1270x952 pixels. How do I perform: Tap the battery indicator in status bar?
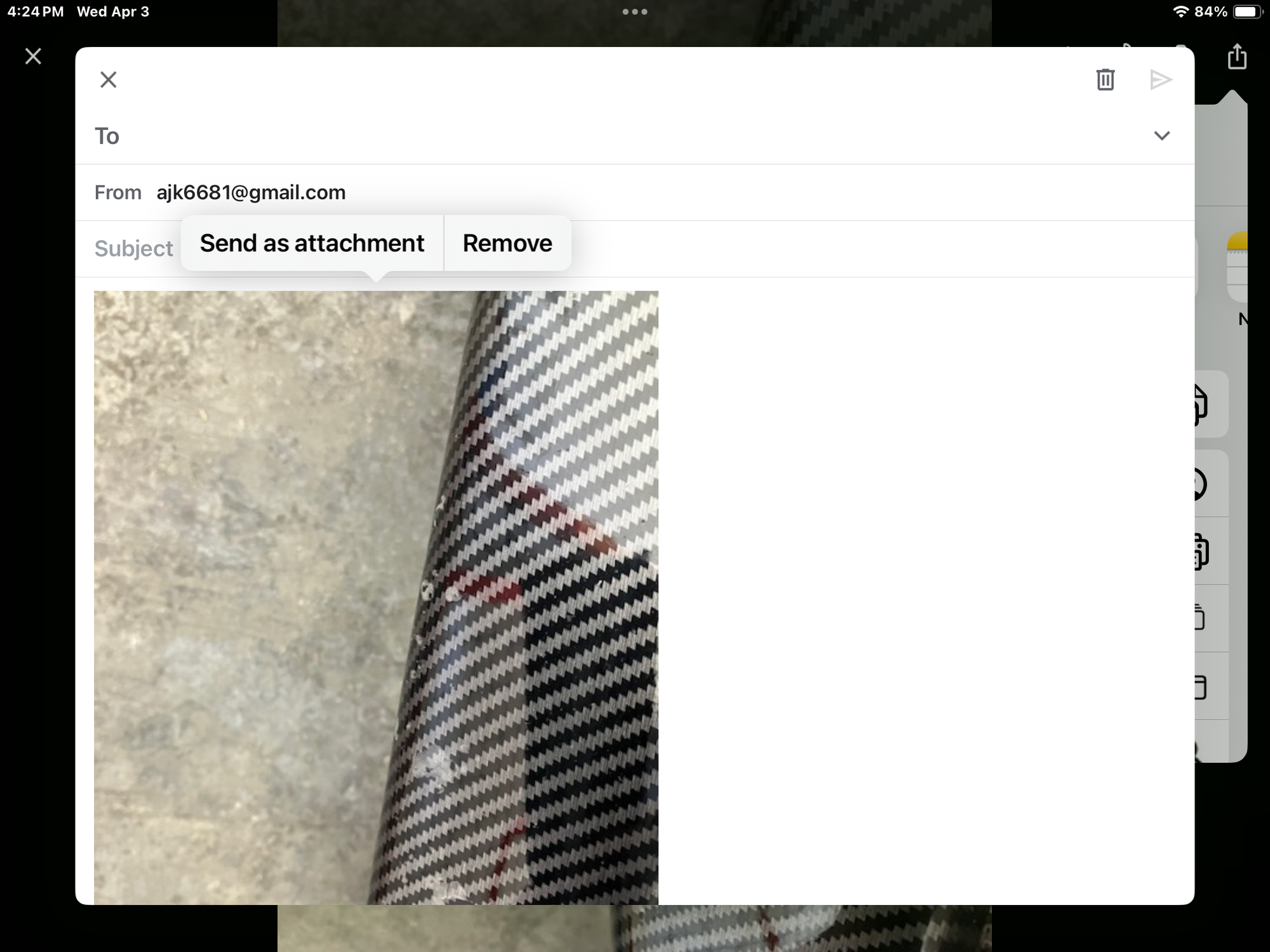(x=1247, y=12)
